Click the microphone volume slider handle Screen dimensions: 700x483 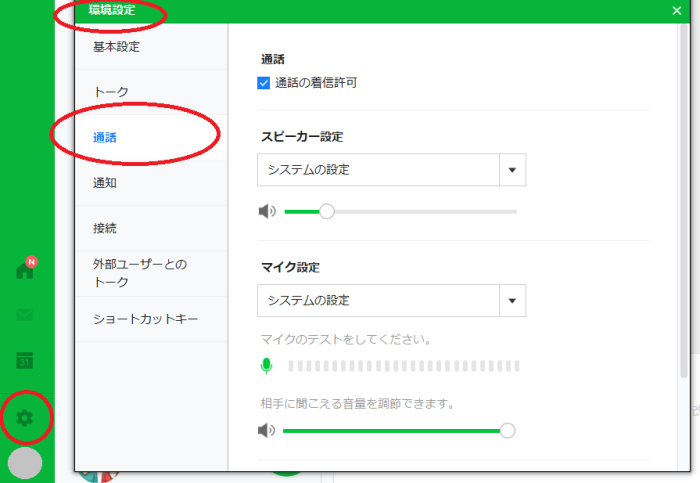click(x=507, y=430)
